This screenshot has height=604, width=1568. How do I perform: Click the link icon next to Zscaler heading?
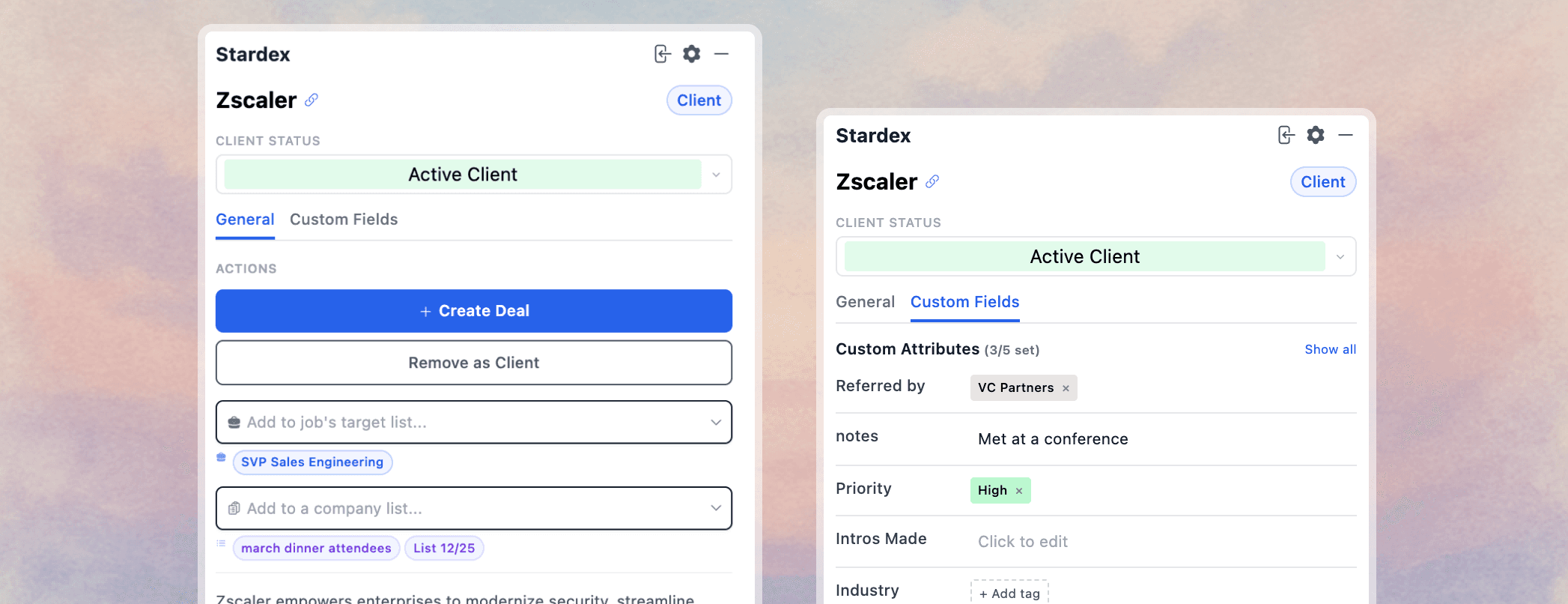[x=312, y=100]
